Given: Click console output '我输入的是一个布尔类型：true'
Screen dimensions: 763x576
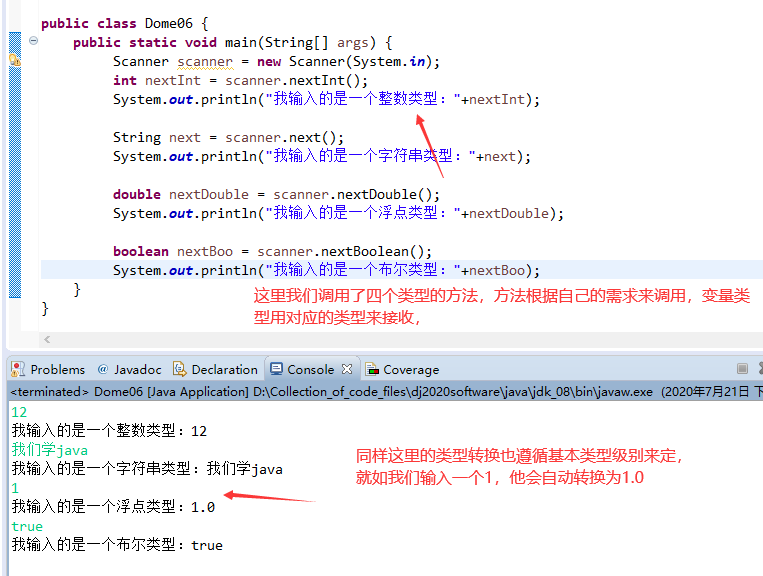Looking at the screenshot, I should [x=117, y=545].
